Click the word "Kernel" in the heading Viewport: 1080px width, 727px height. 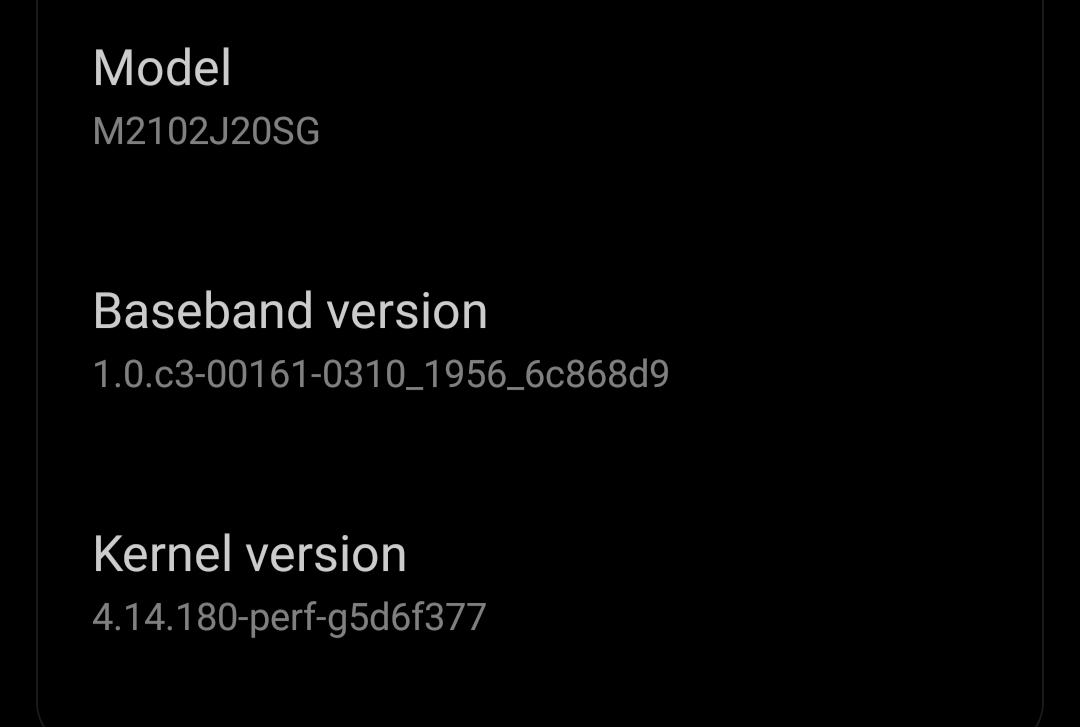[162, 554]
